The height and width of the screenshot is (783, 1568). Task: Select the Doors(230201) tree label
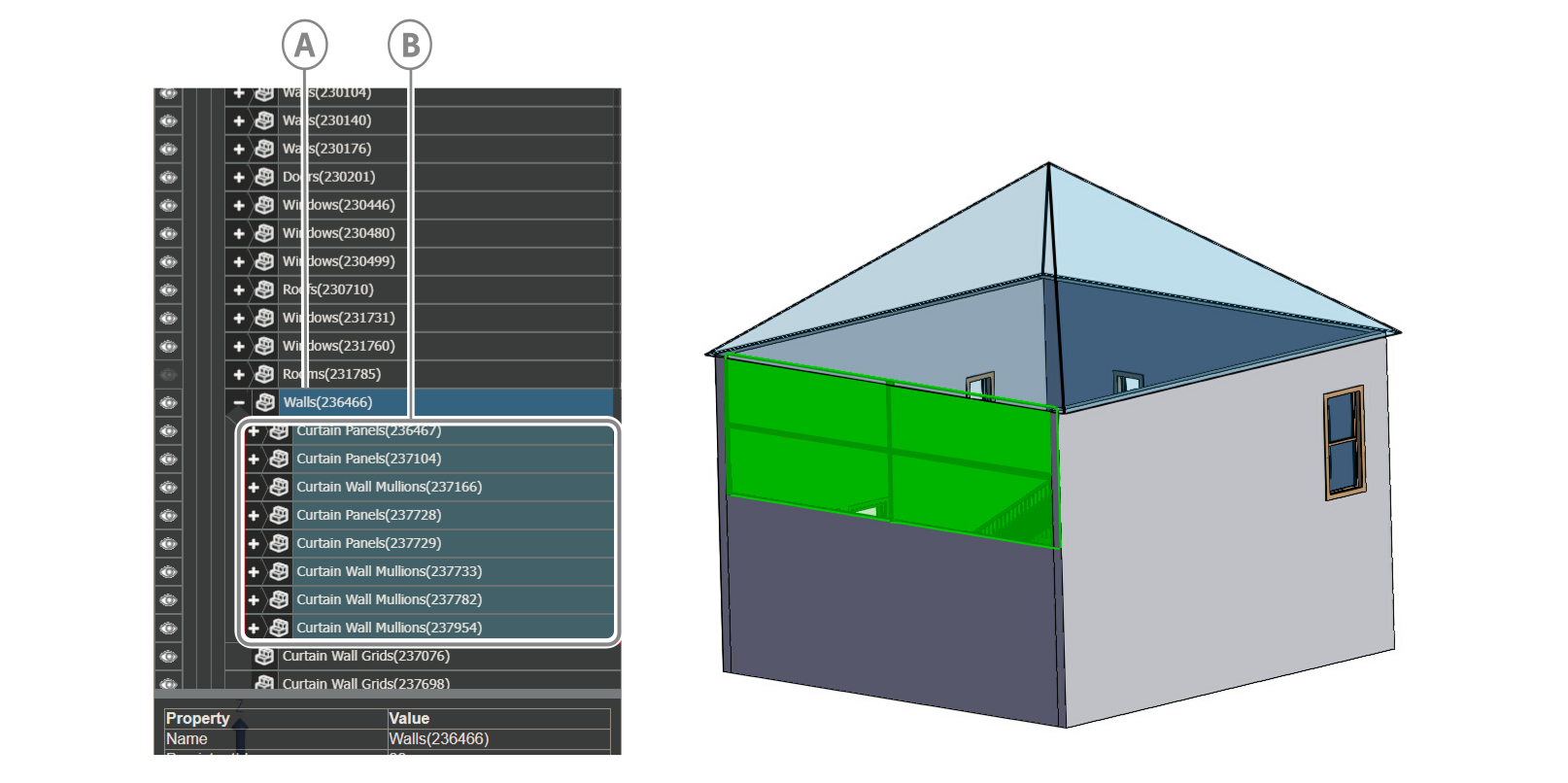[x=328, y=177]
